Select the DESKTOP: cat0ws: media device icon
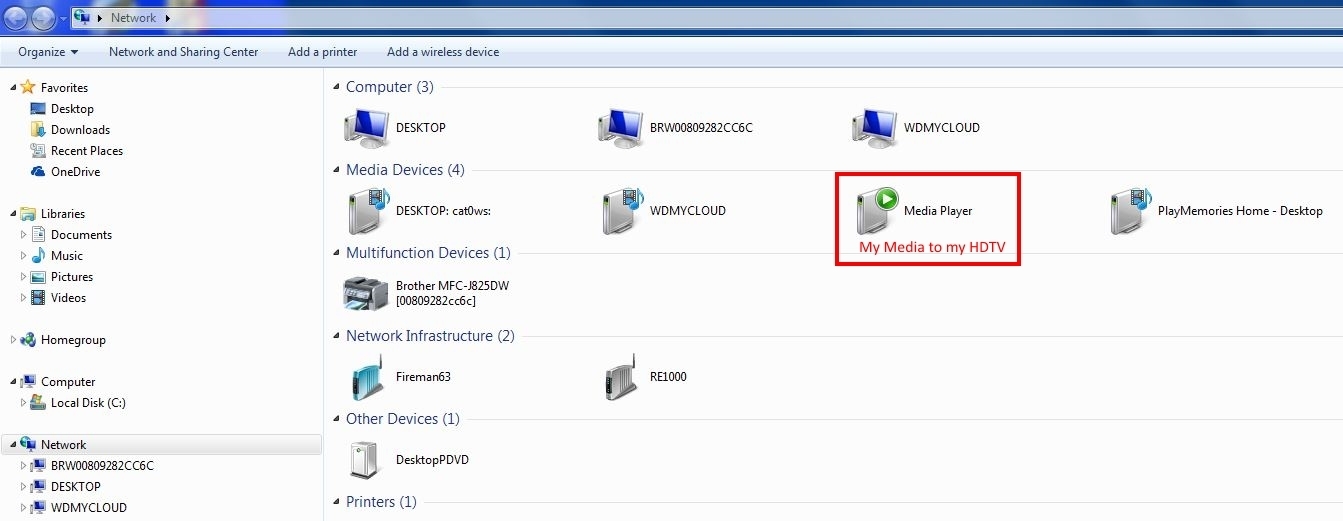Screen dimensions: 1343x521 tap(367, 211)
